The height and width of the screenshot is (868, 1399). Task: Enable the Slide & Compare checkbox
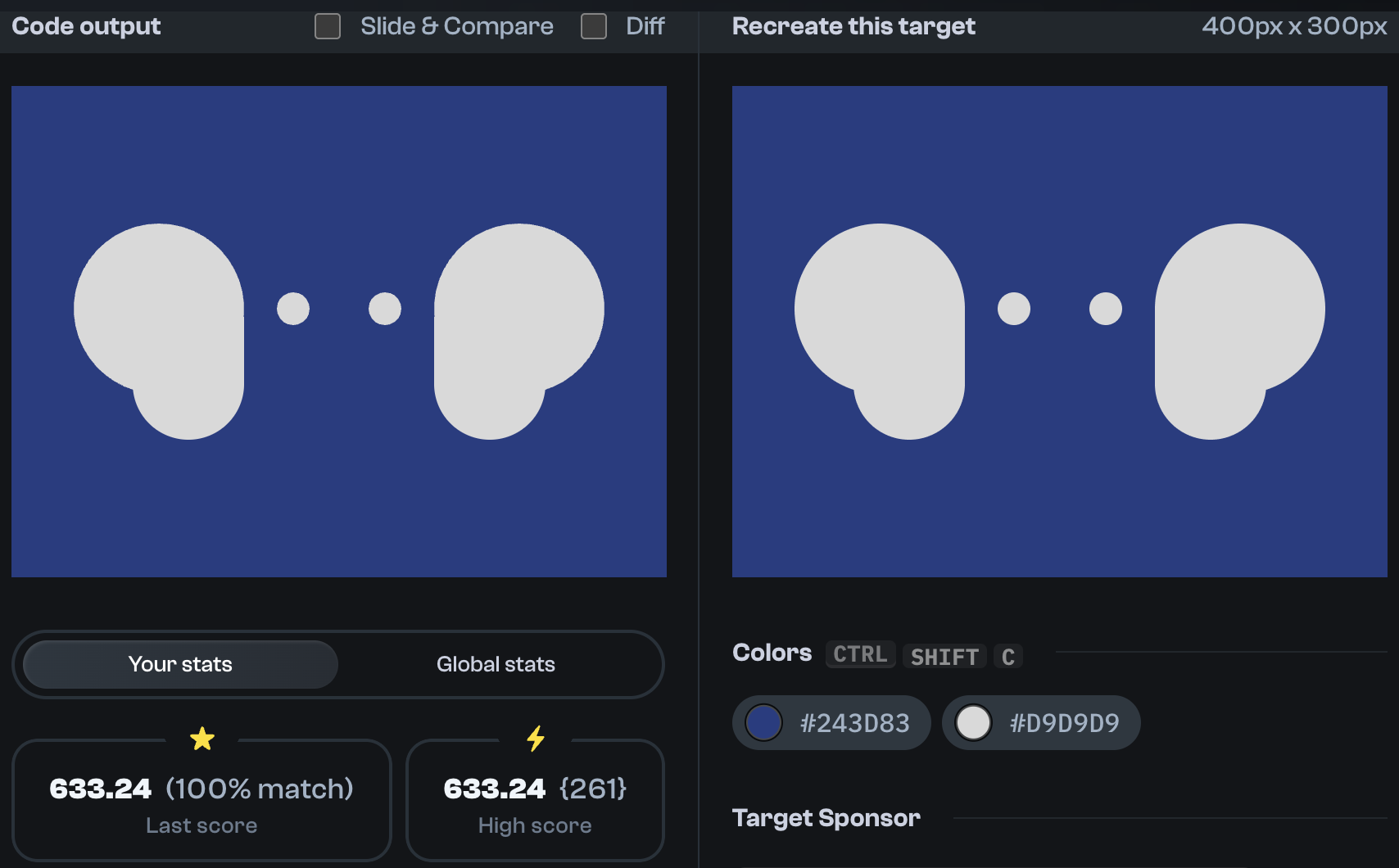click(x=327, y=26)
